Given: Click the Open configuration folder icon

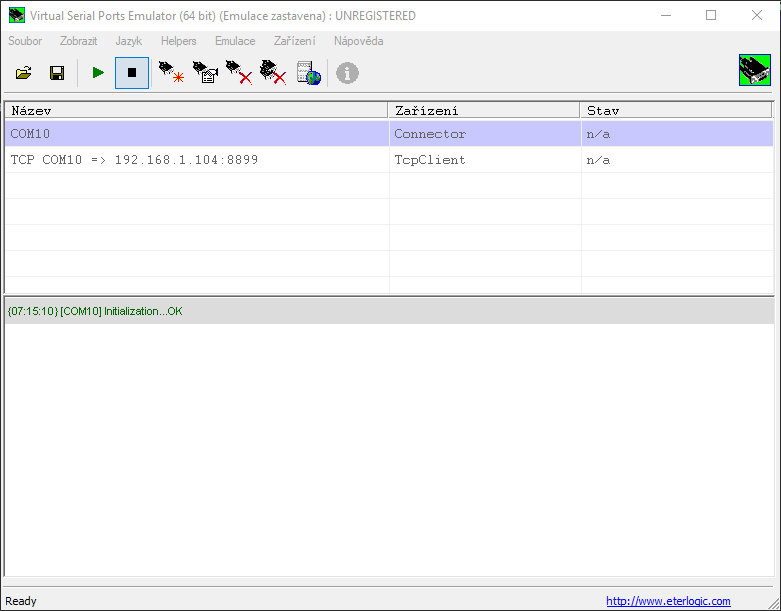Looking at the screenshot, I should point(24,73).
